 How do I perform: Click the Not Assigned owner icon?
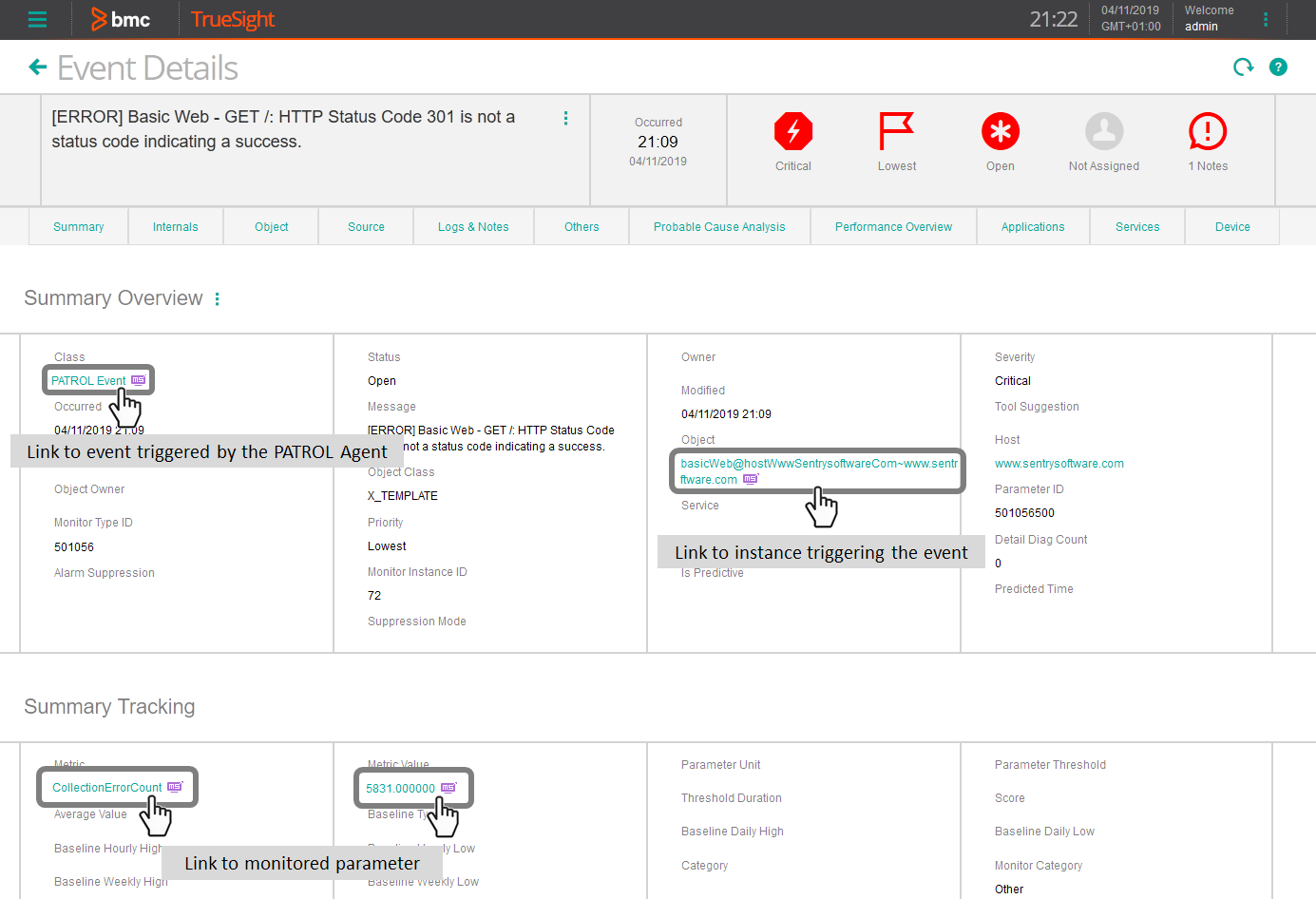(1103, 132)
